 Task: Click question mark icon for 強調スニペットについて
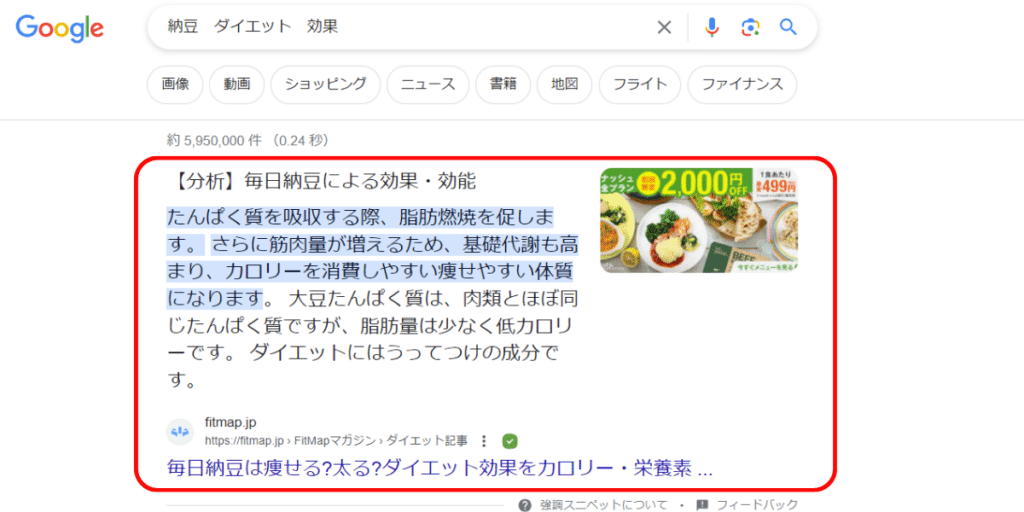click(x=524, y=505)
